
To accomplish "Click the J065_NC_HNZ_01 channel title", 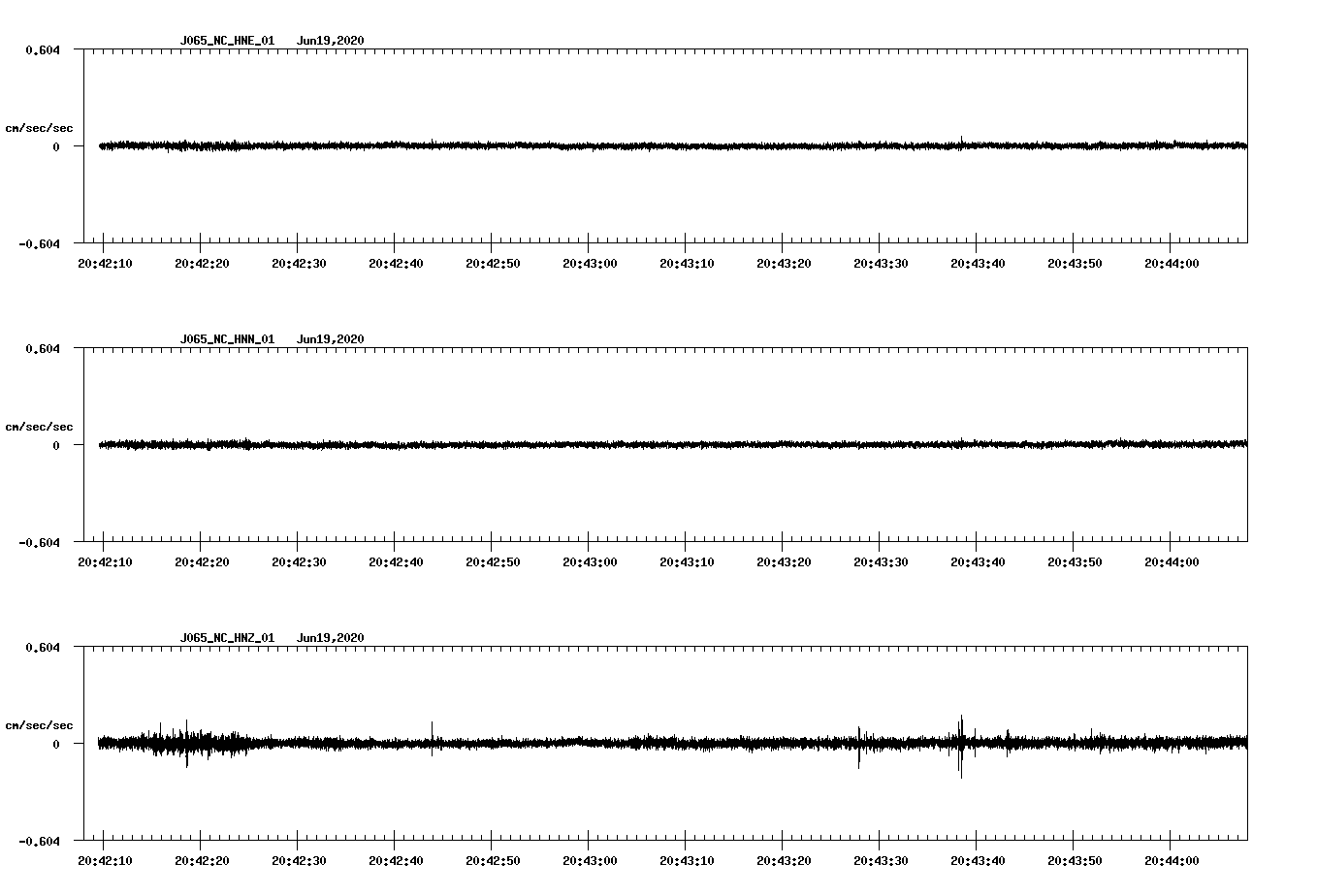I will click(x=227, y=638).
